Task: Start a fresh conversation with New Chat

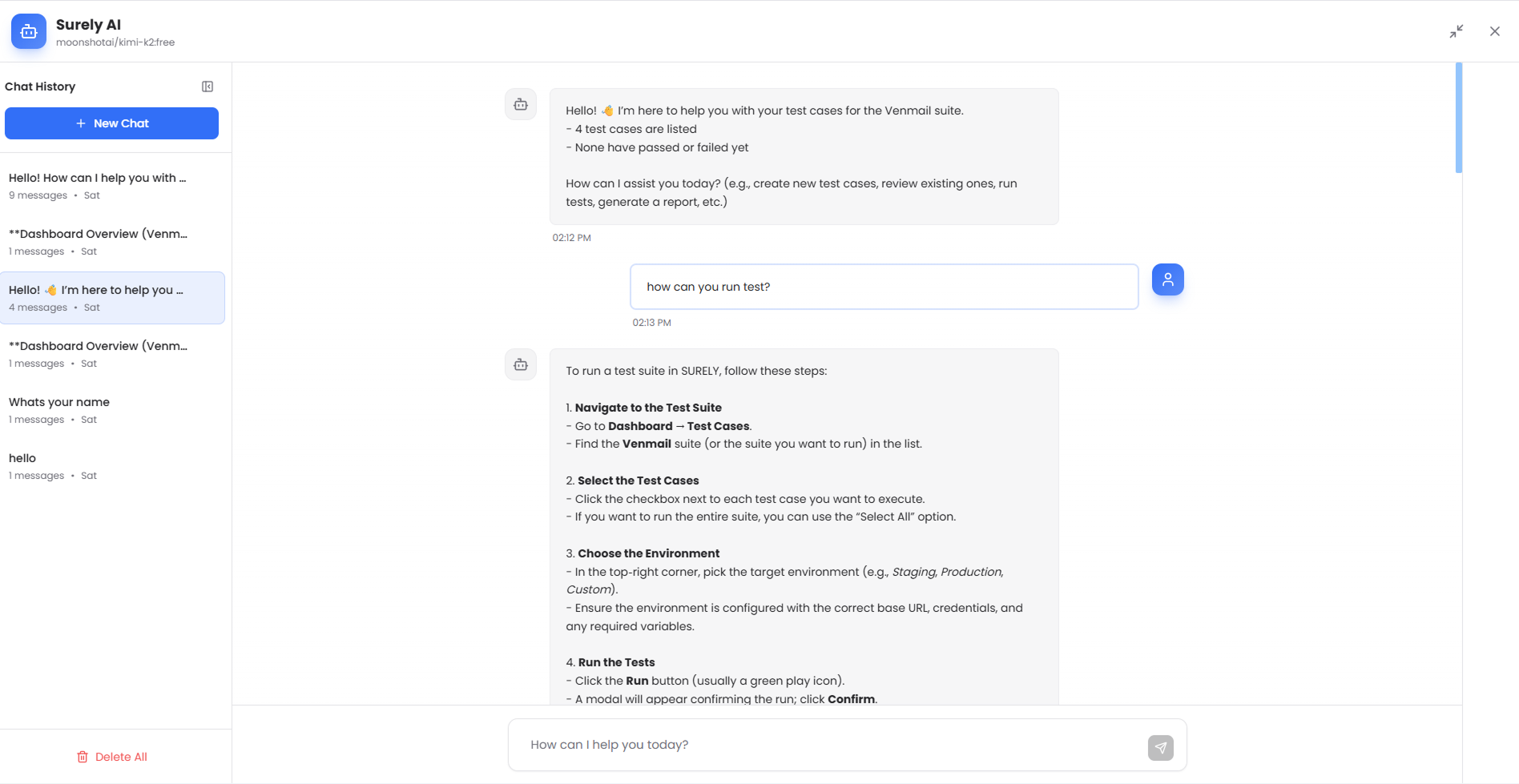Action: click(x=111, y=123)
